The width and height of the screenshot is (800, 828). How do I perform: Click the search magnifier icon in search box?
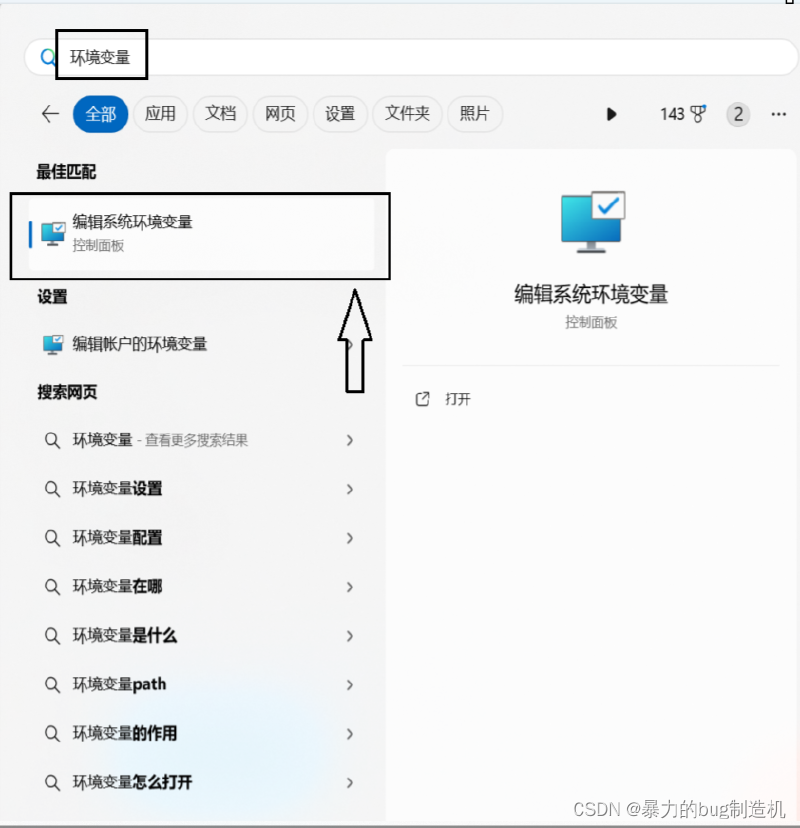point(48,57)
